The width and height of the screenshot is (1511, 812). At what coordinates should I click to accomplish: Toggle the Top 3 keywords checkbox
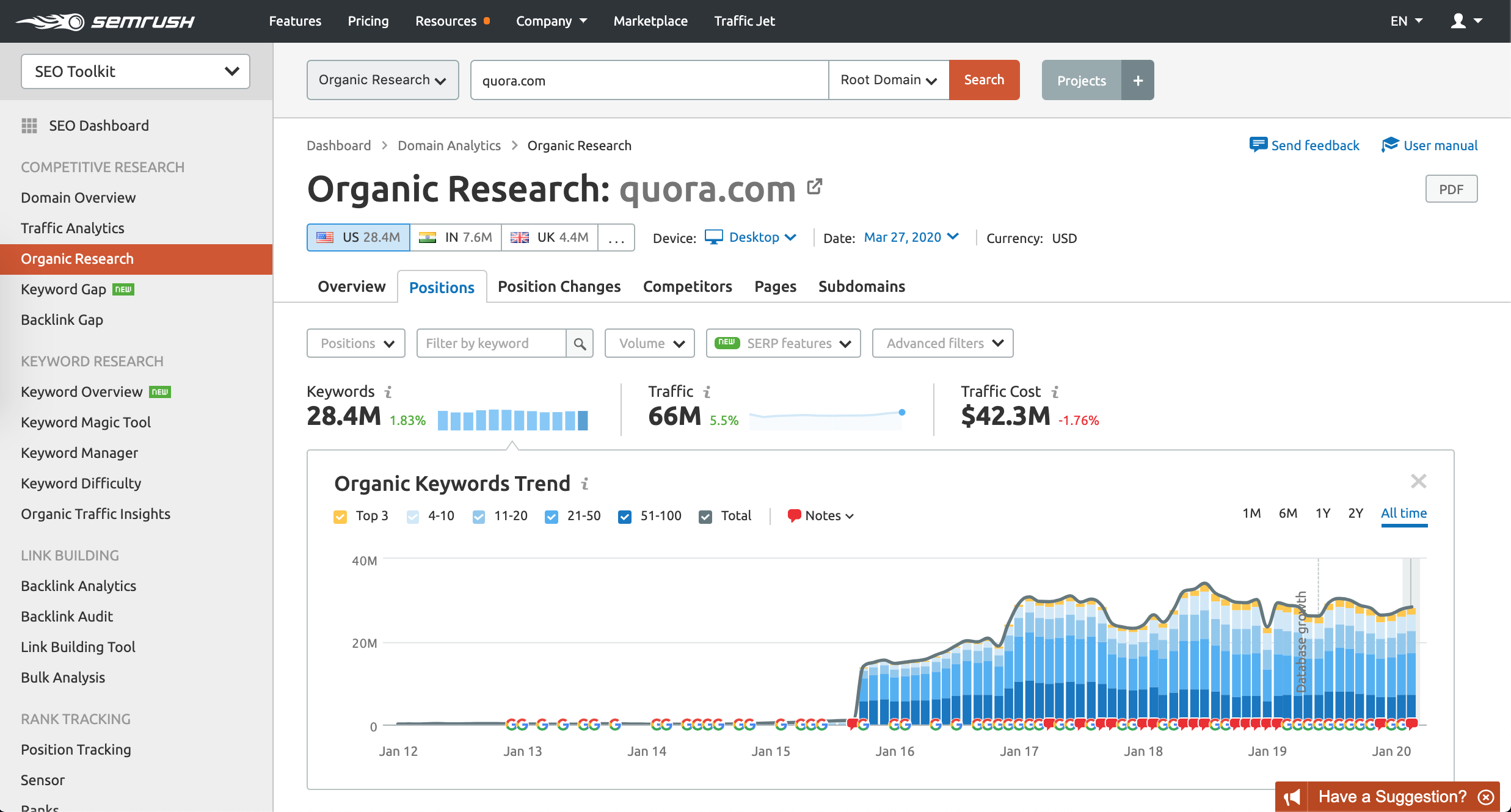341,516
